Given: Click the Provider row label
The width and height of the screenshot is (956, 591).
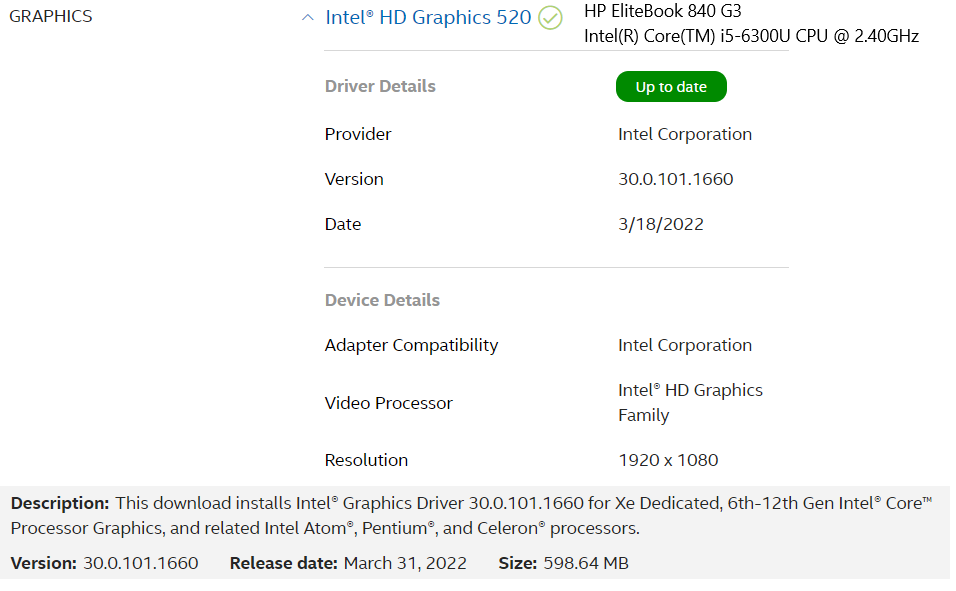Looking at the screenshot, I should pos(358,134).
